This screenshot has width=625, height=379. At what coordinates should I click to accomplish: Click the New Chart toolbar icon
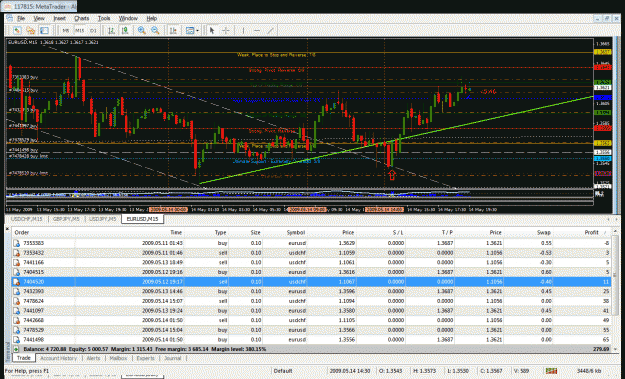click(x=17, y=30)
